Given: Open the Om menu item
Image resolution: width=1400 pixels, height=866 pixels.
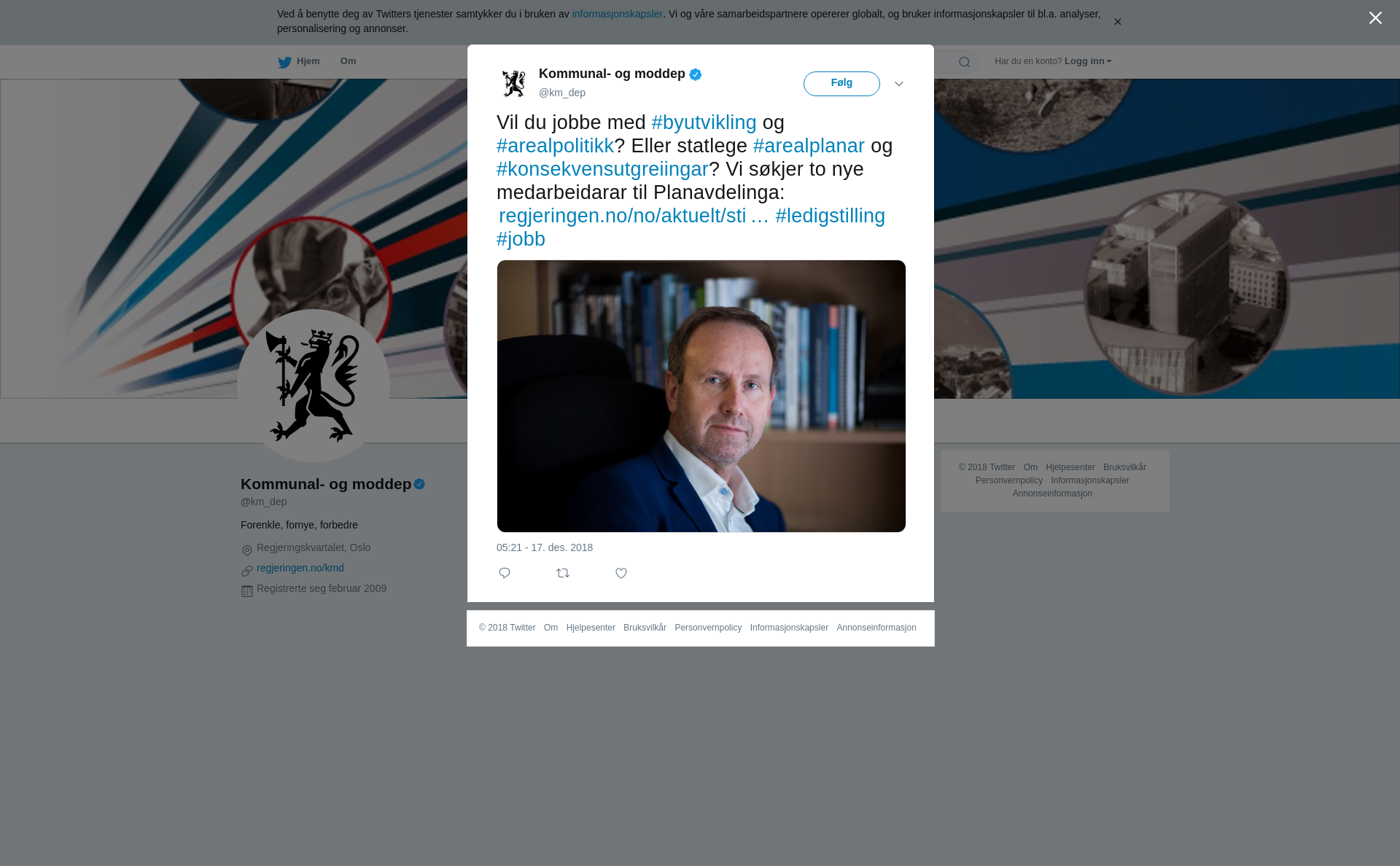Looking at the screenshot, I should coord(348,61).
